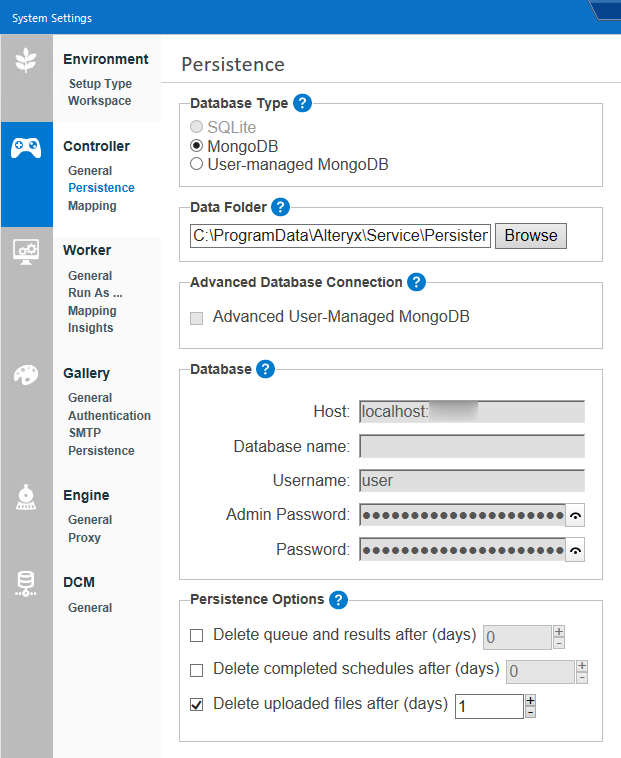Screen dimensions: 621x758
Task: Open Worker Insights page
Action: 90,327
